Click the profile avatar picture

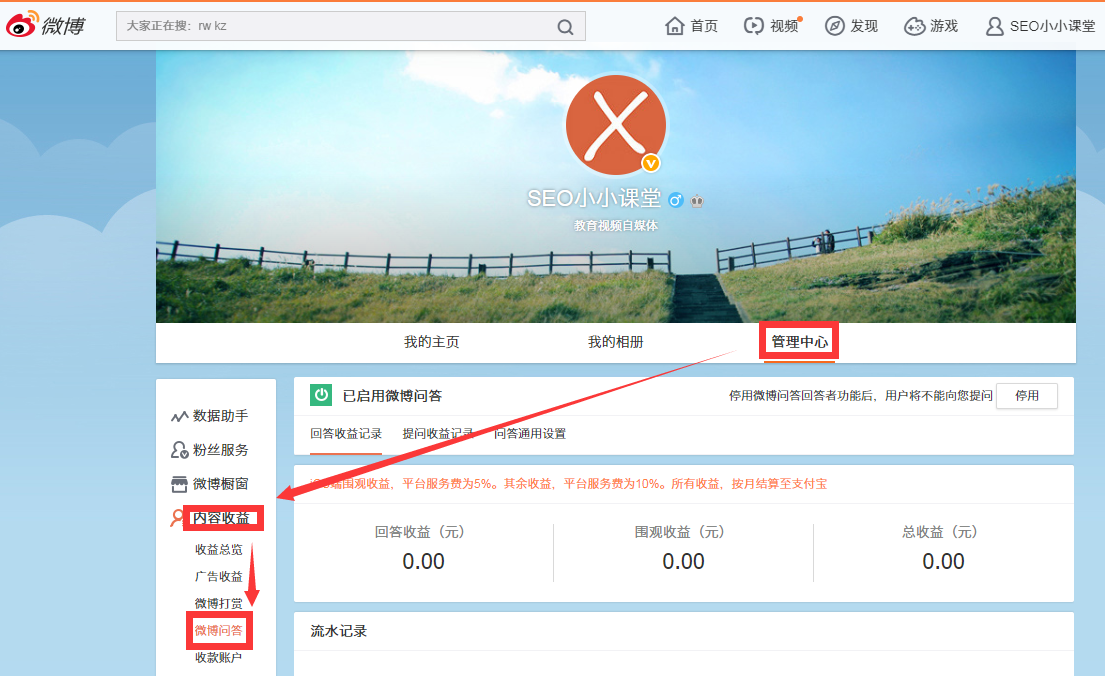[x=615, y=125]
